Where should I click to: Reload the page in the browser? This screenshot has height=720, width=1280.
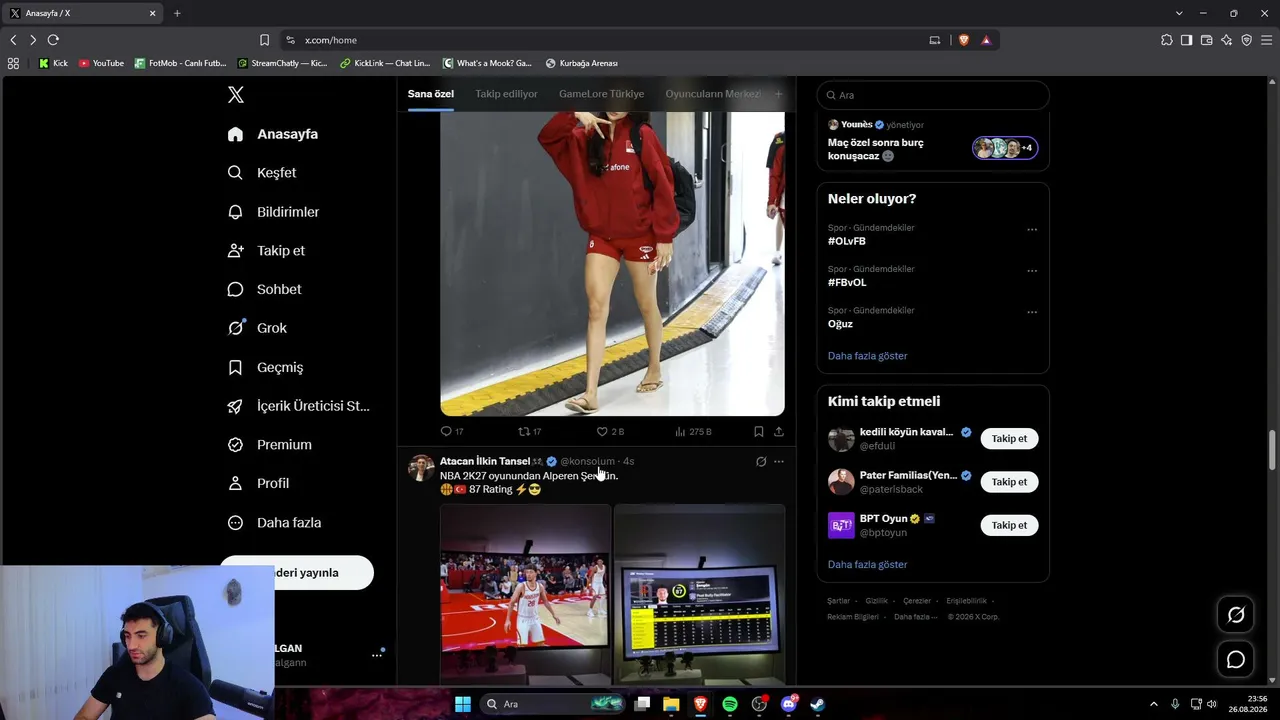pos(53,40)
